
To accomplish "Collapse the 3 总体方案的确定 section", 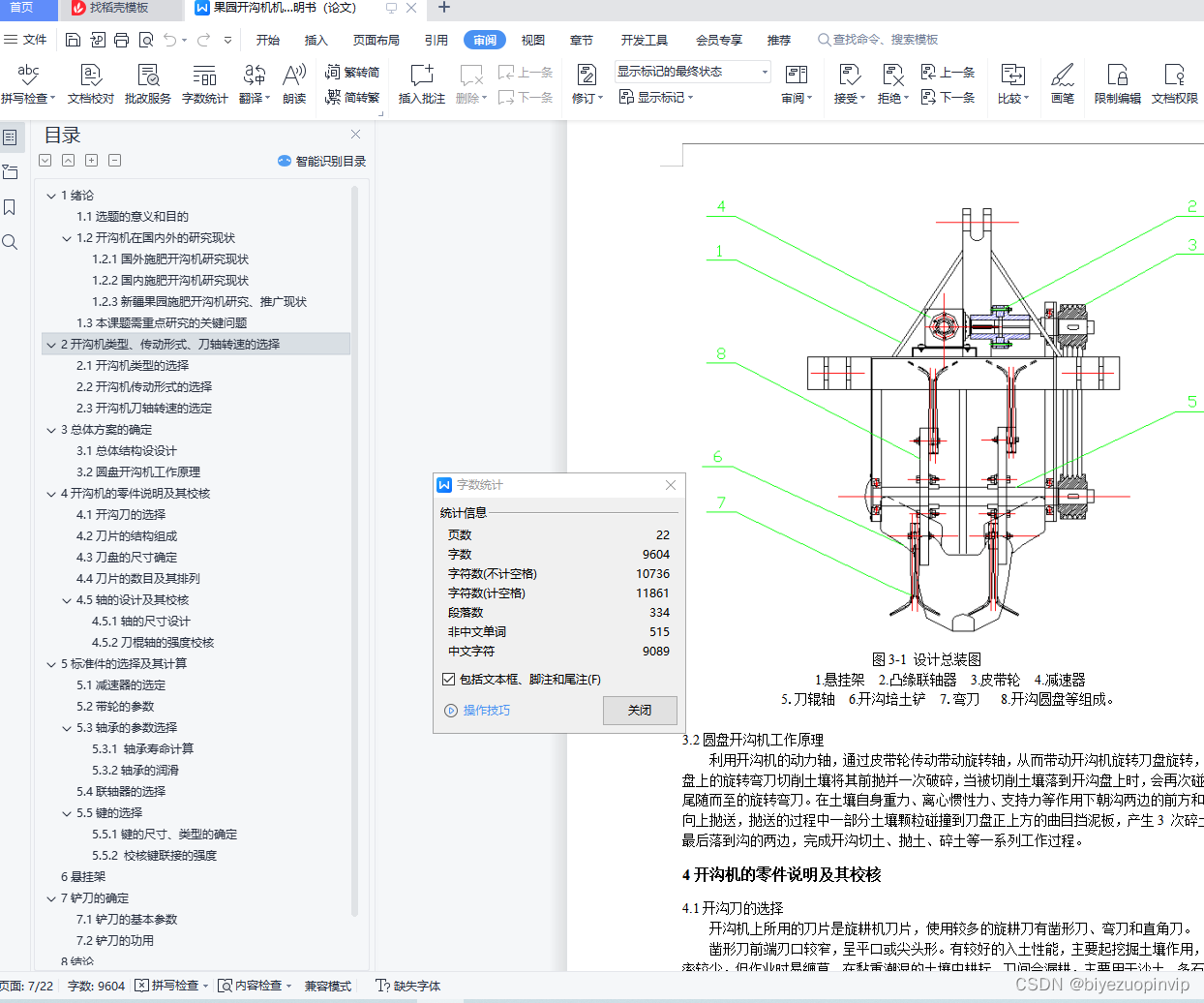I will click(51, 430).
